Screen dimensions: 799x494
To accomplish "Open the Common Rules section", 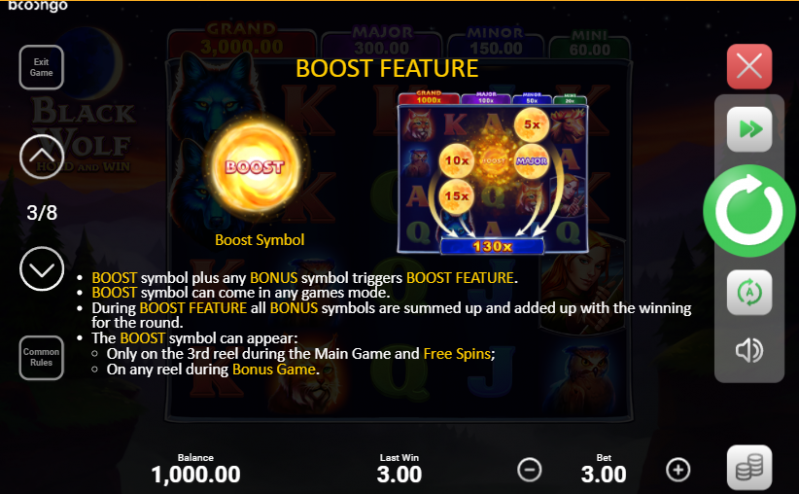I will tap(41, 357).
